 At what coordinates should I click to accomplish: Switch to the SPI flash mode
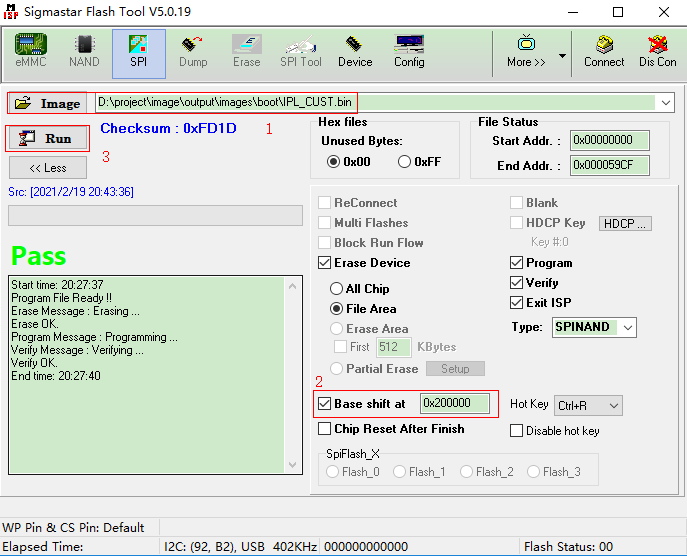pyautogui.click(x=138, y=54)
